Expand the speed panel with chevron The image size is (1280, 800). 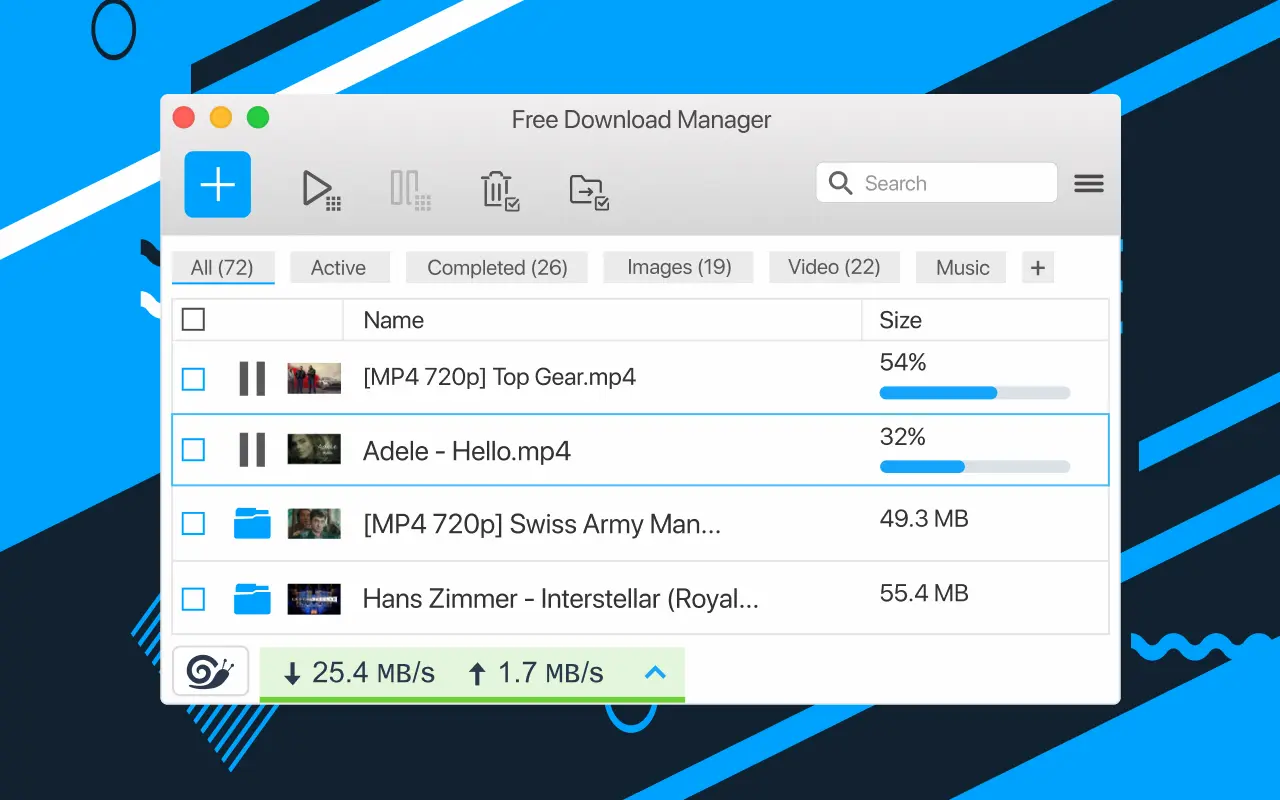[x=655, y=673]
